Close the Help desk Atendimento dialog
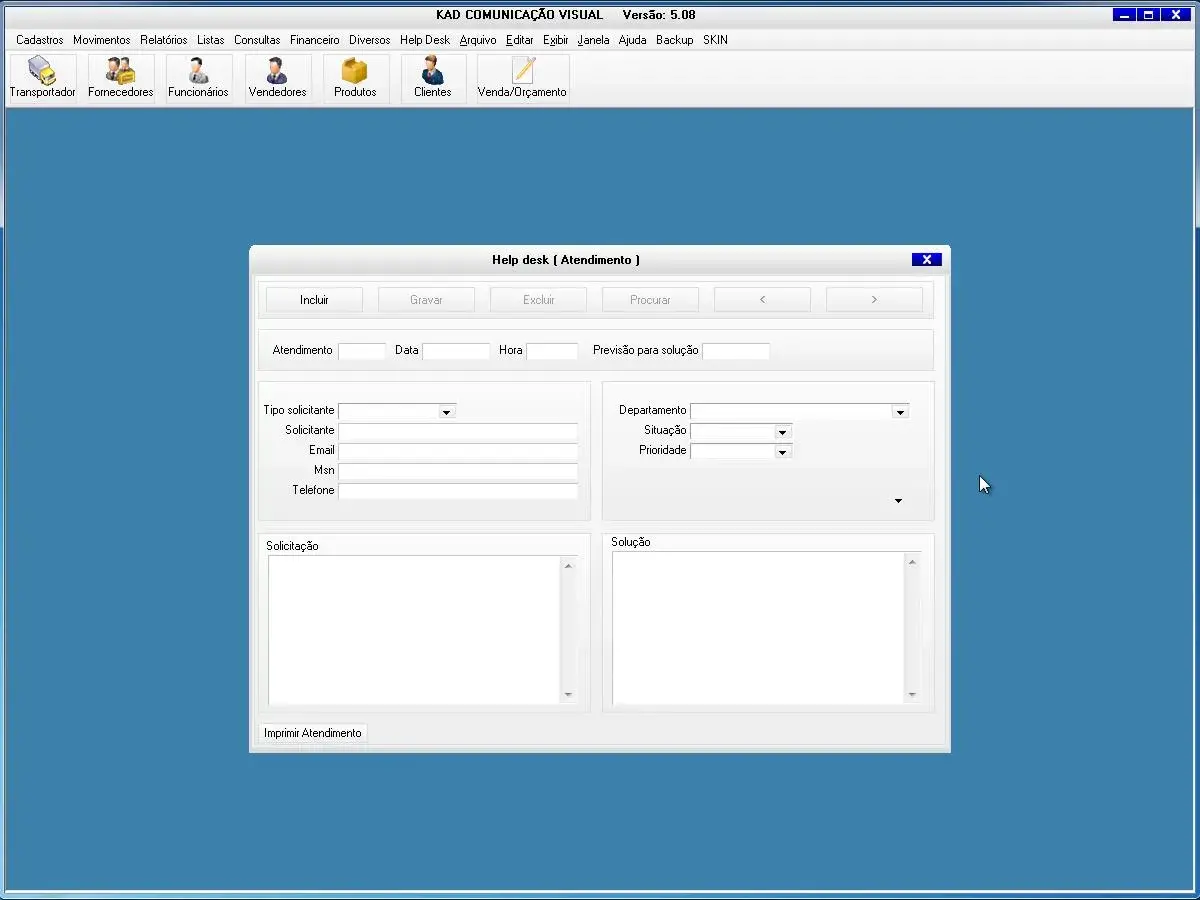The width and height of the screenshot is (1200, 900). click(926, 260)
